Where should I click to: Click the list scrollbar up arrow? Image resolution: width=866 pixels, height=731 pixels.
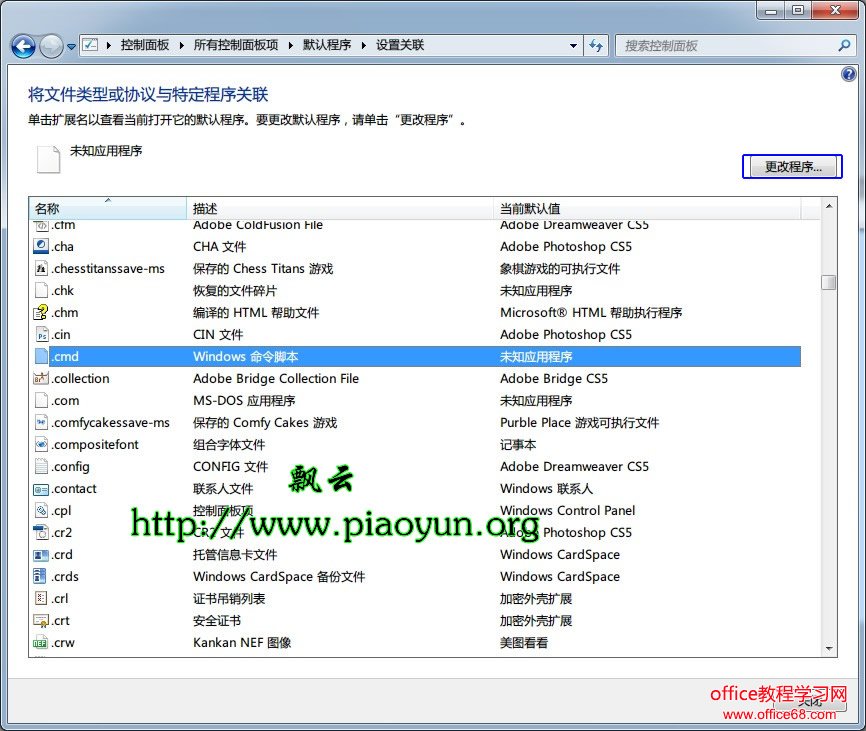[828, 206]
